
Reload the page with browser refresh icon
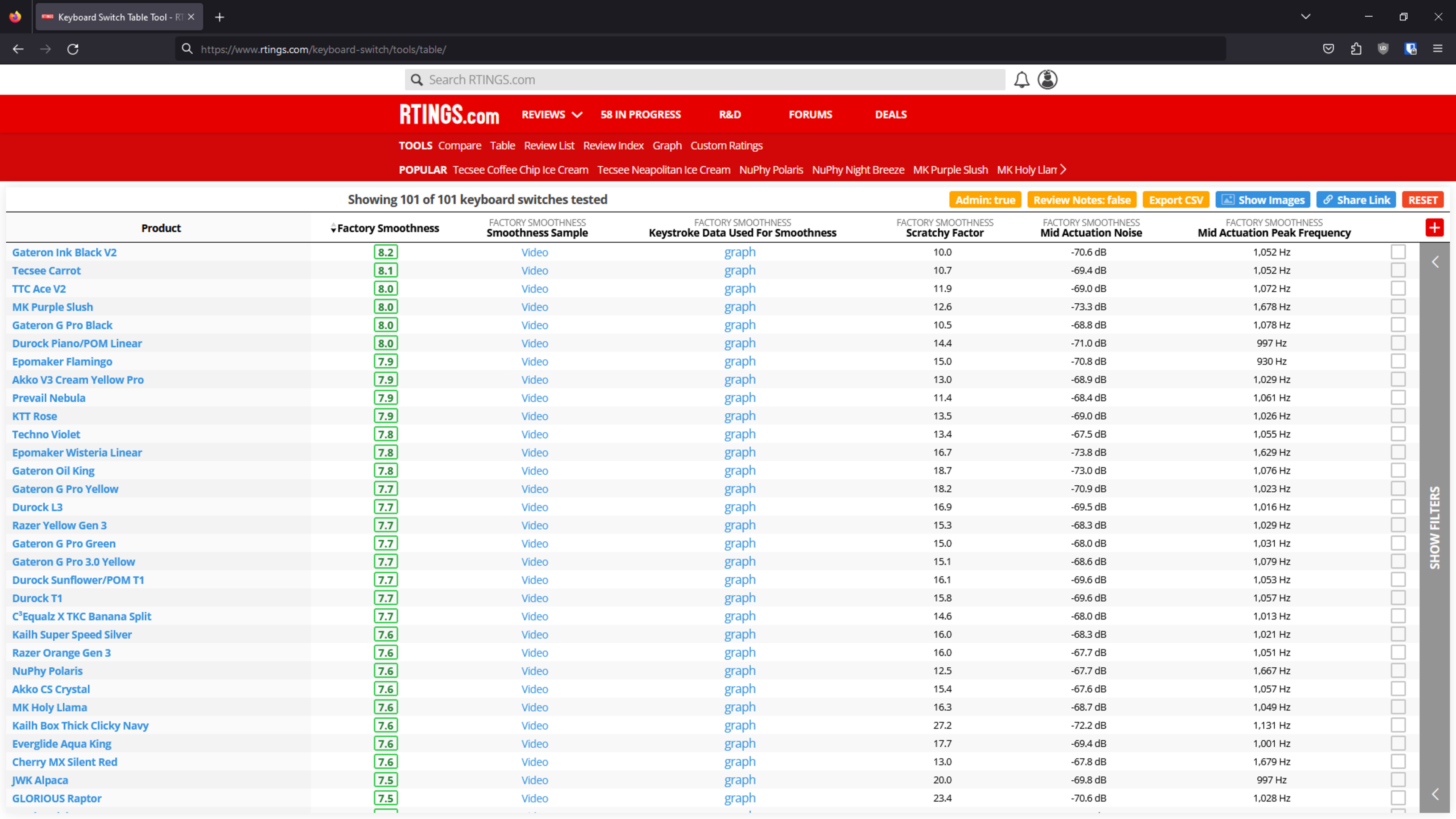(x=73, y=49)
